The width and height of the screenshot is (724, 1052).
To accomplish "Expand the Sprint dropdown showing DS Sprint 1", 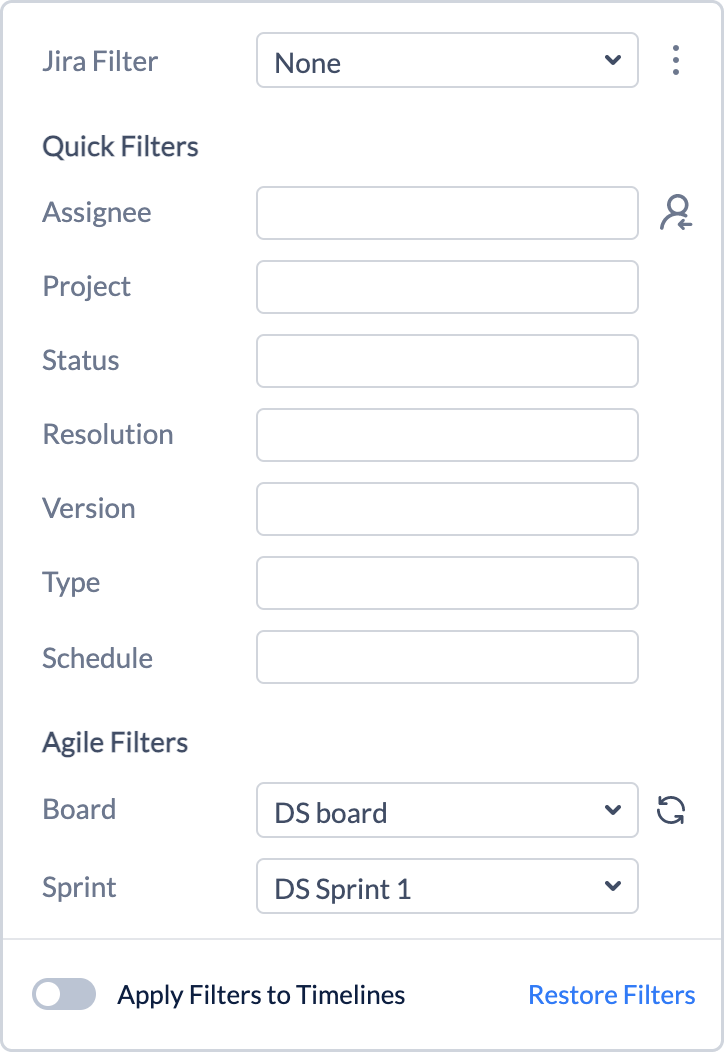I will [x=447, y=886].
